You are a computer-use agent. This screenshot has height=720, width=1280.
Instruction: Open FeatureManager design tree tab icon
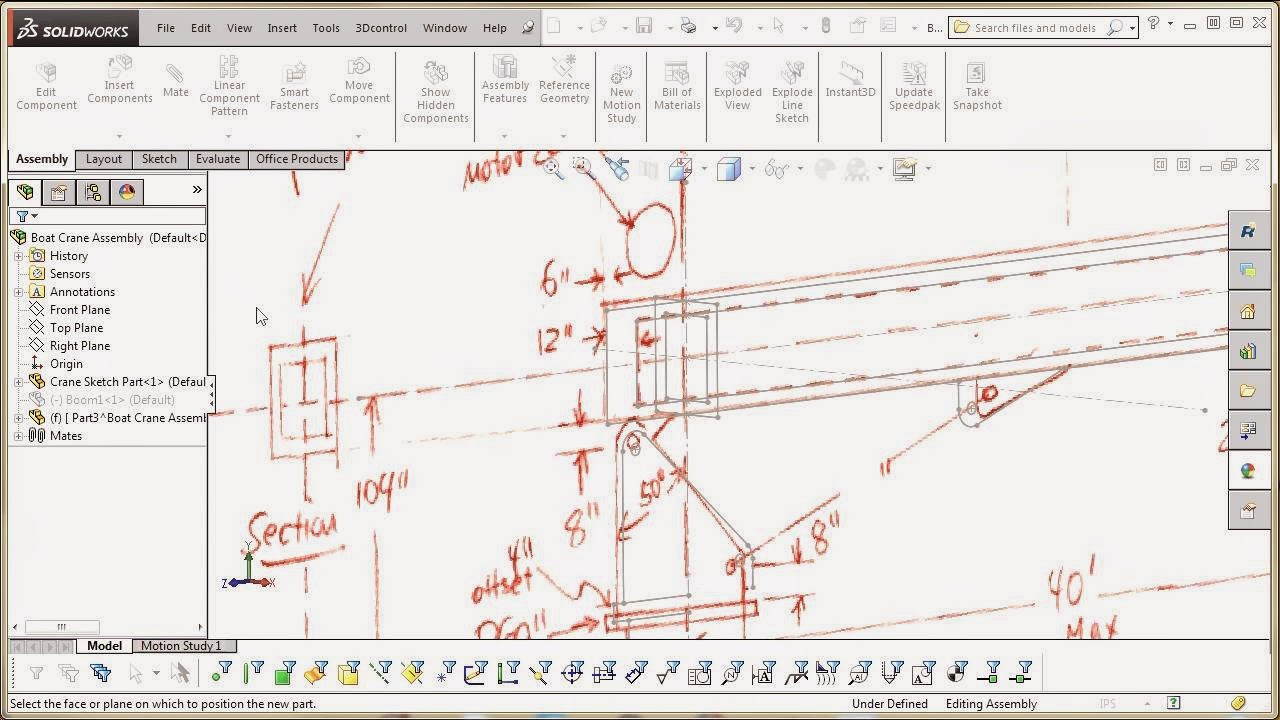point(25,192)
